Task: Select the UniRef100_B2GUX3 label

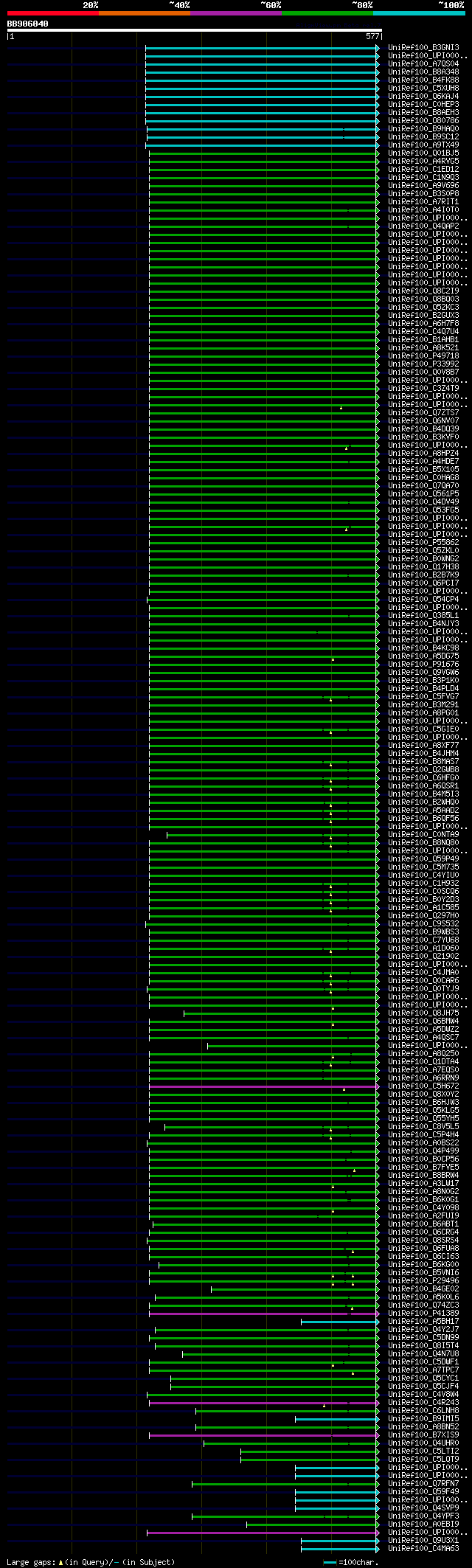Action: tap(423, 315)
